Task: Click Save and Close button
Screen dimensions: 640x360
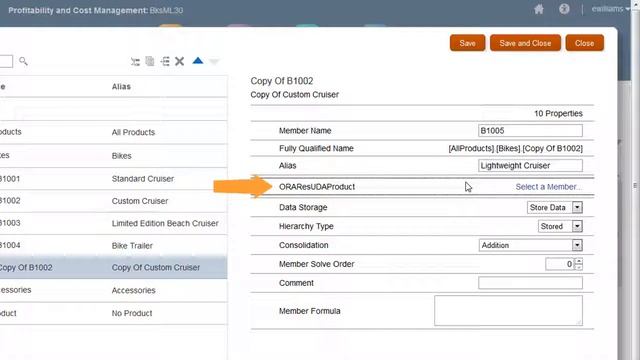Action: point(525,43)
